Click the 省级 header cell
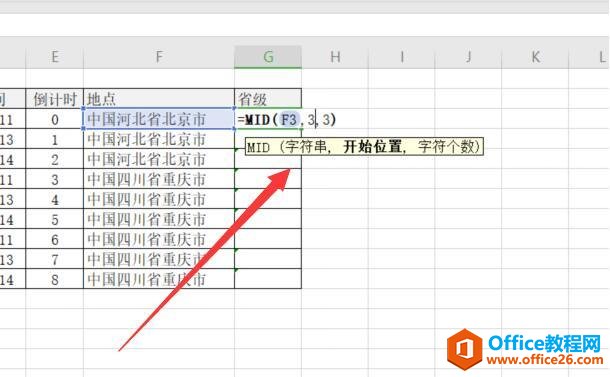 [x=268, y=99]
